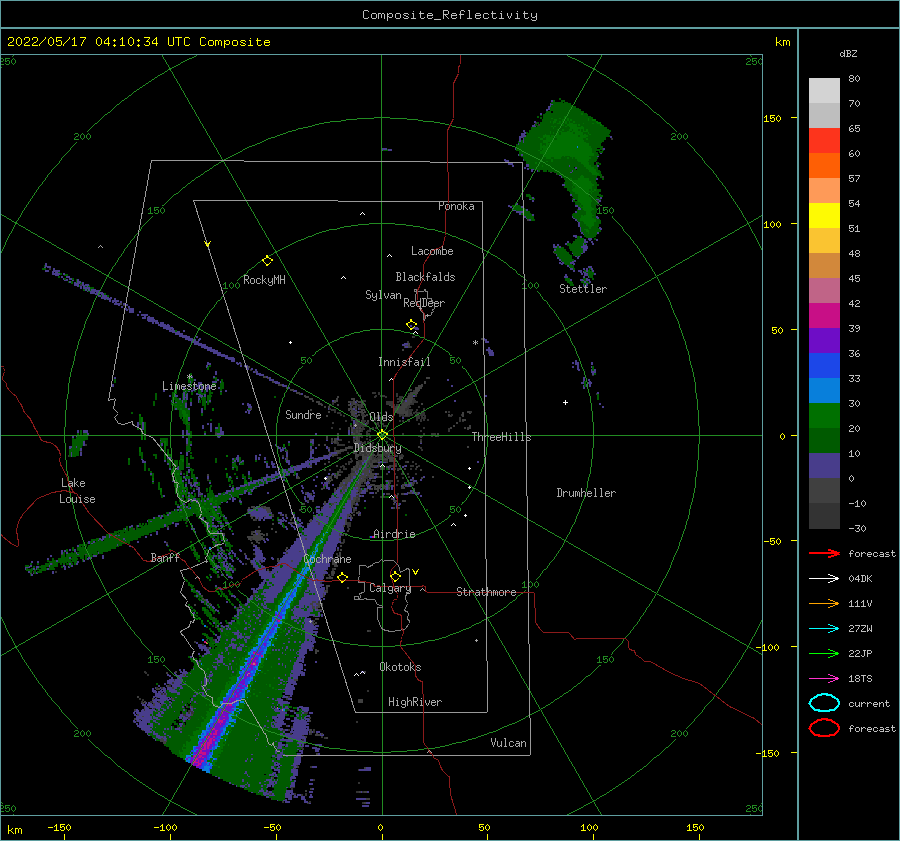This screenshot has width=900, height=841.
Task: Click the Stettler label
Action: [x=583, y=289]
